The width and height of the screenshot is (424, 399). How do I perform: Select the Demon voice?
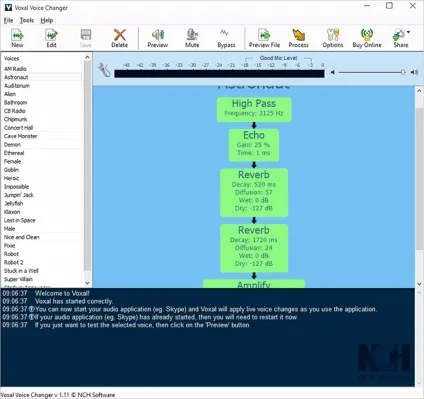[x=41, y=144]
